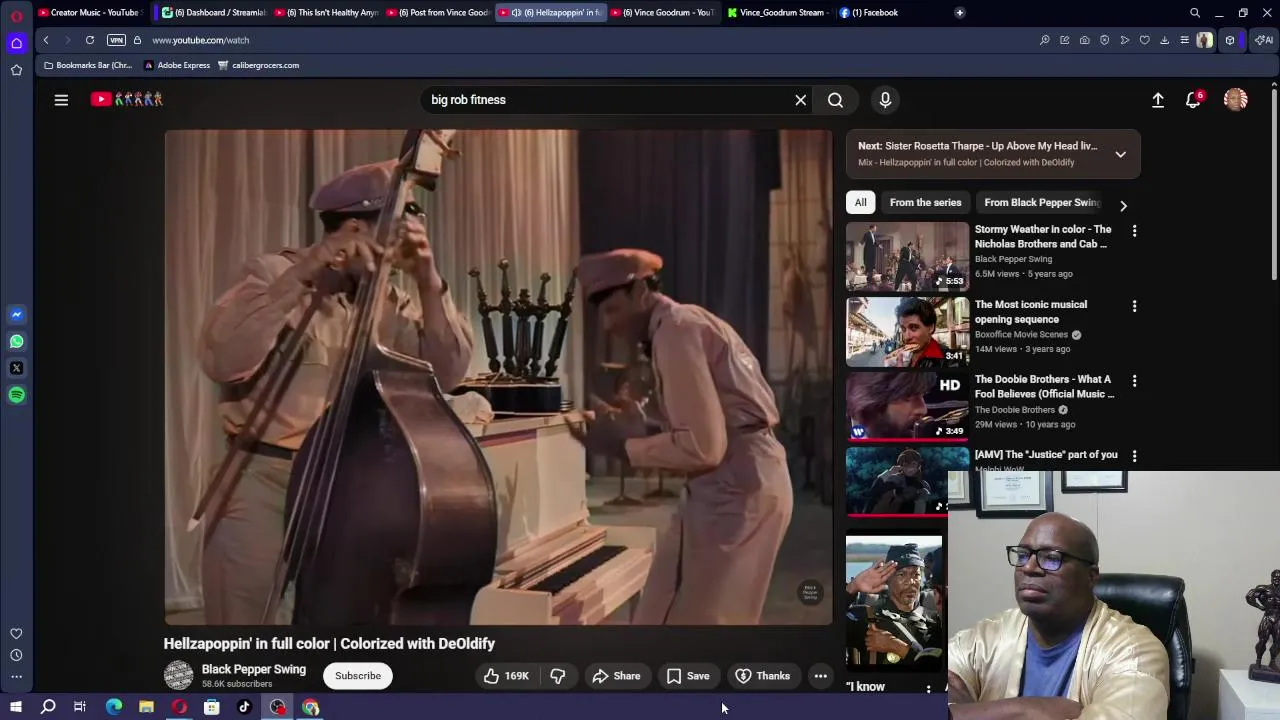This screenshot has height=720, width=1280.
Task: Search open tabs via magnifier icon
Action: pos(1195,13)
